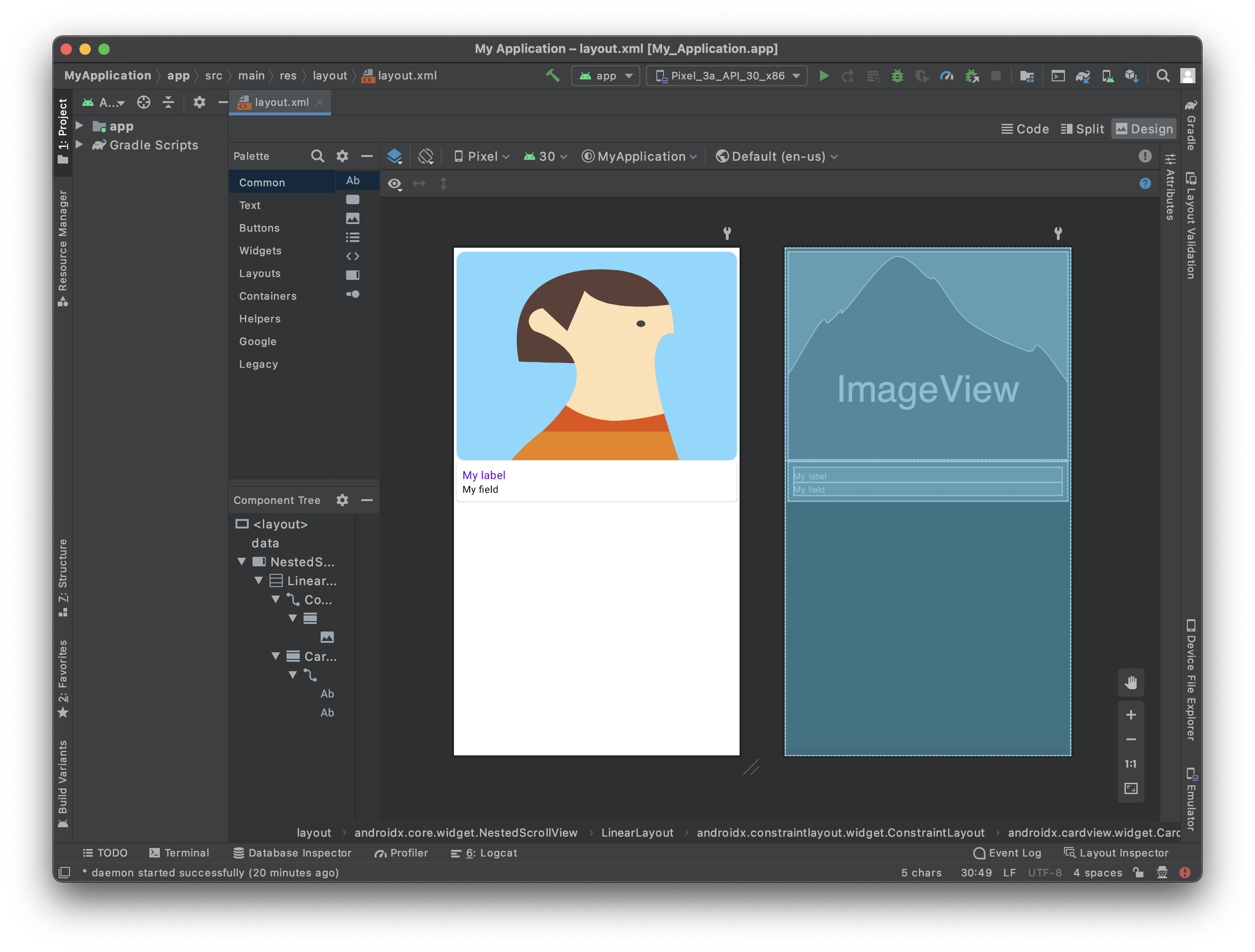Screen dimensions: 1255x952
Task: Click the Make Project hammer icon
Action: (x=552, y=76)
